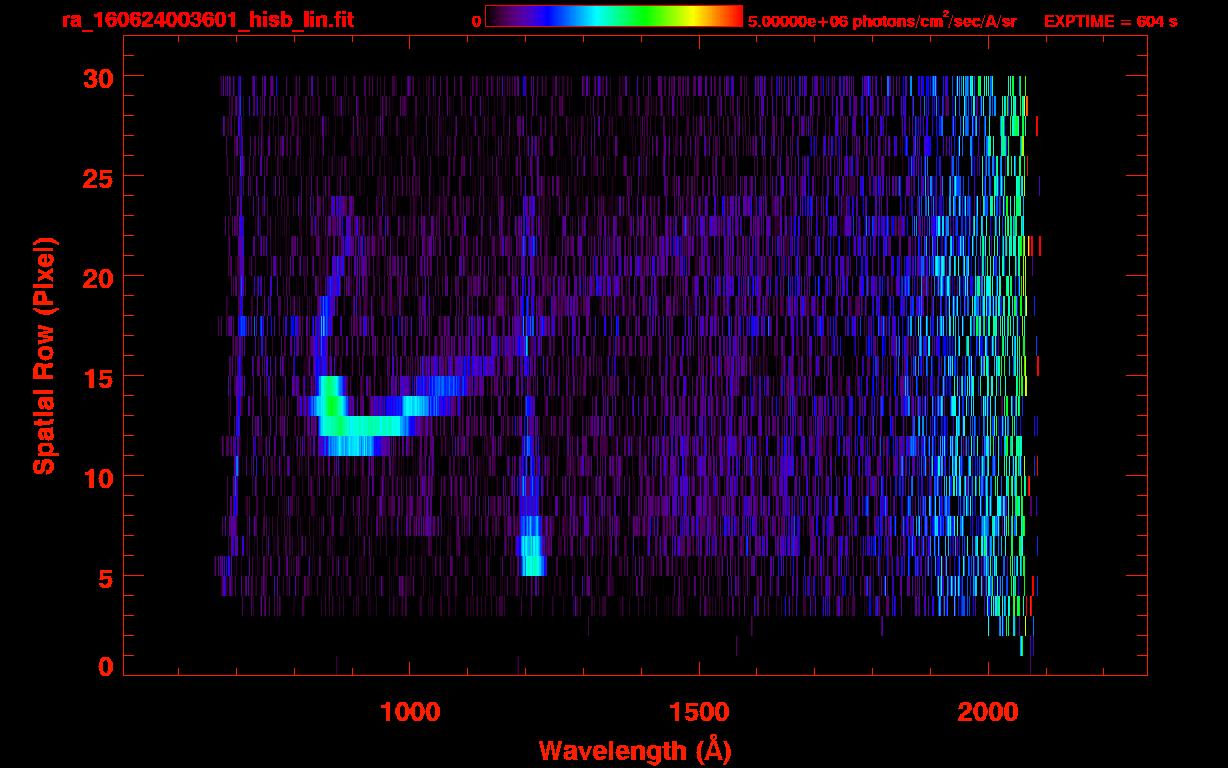
Task: Click the Wavelength (Å) axis title
Action: [635, 750]
